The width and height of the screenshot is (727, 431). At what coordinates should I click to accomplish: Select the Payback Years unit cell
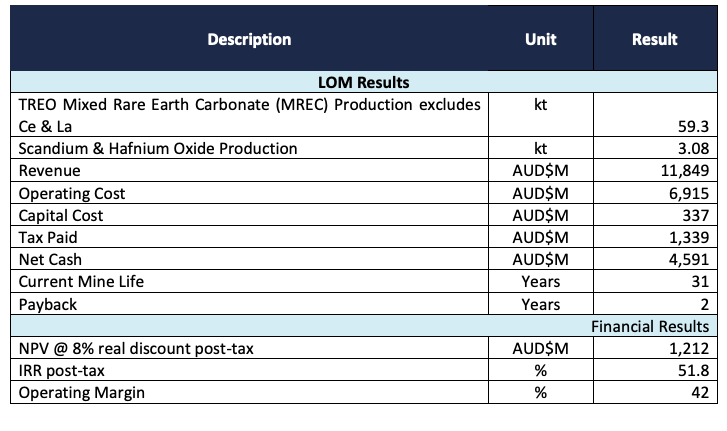point(541,304)
